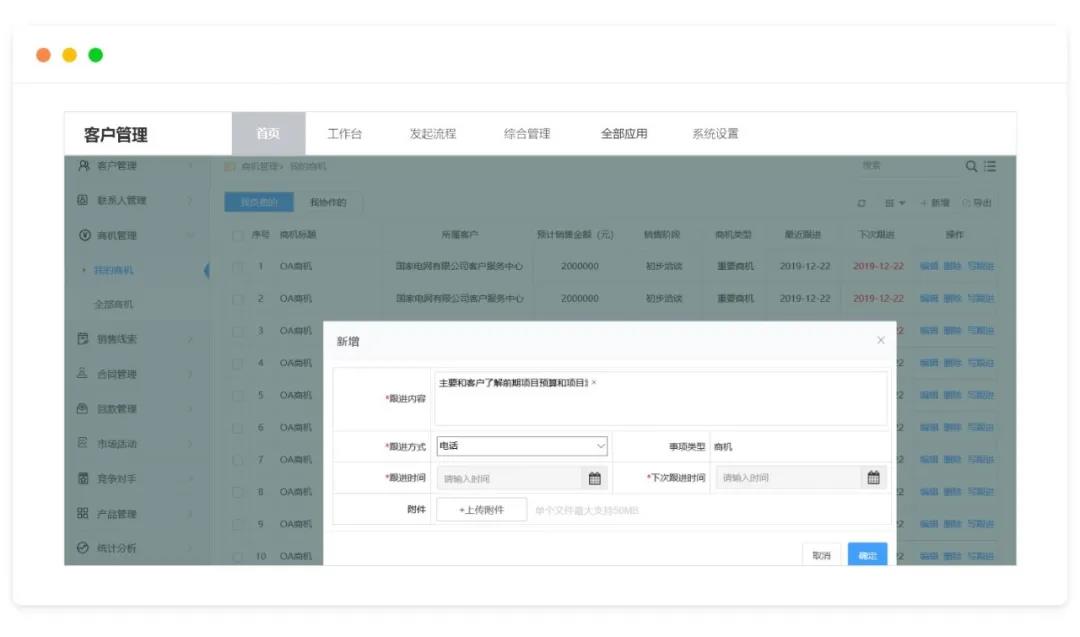Image resolution: width=1080 pixels, height=637 pixels.
Task: Expand 联系人管理 with its chevron arrow
Action: click(190, 200)
